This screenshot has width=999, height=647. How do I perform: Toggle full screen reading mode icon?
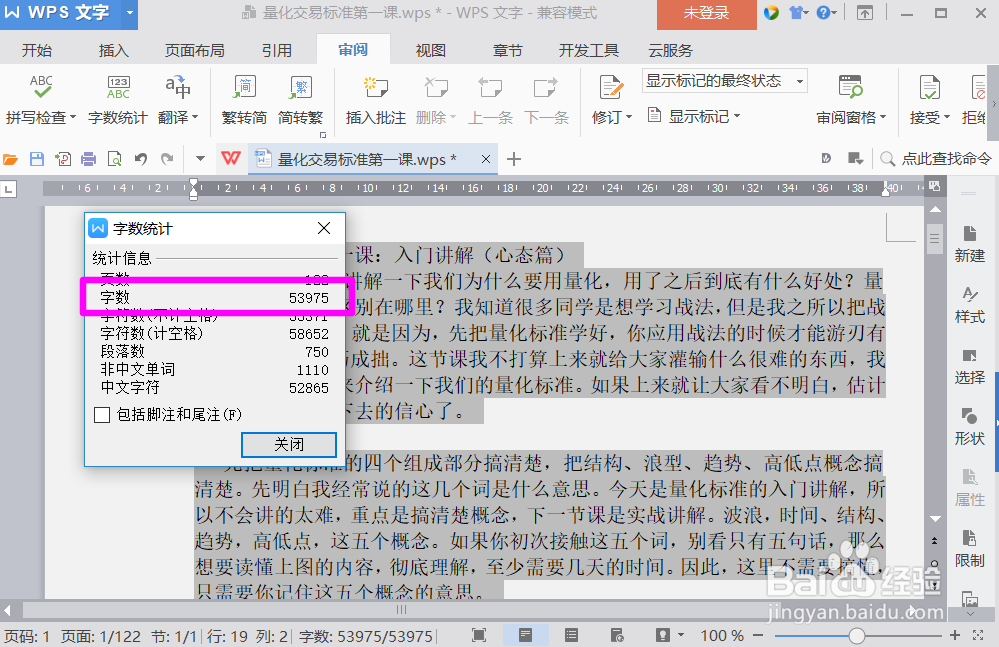(478, 633)
